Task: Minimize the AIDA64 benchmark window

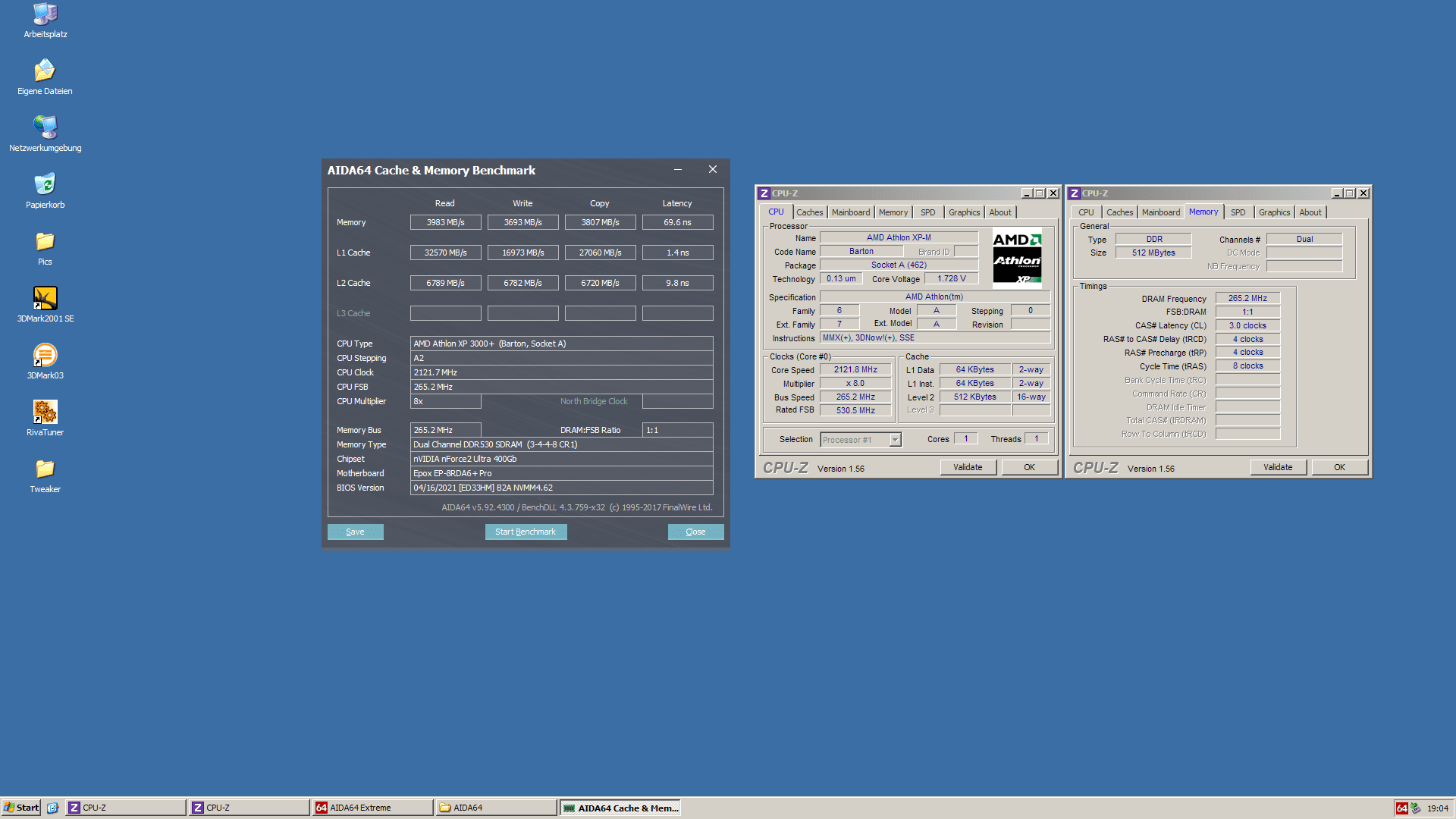Action: pyautogui.click(x=678, y=169)
